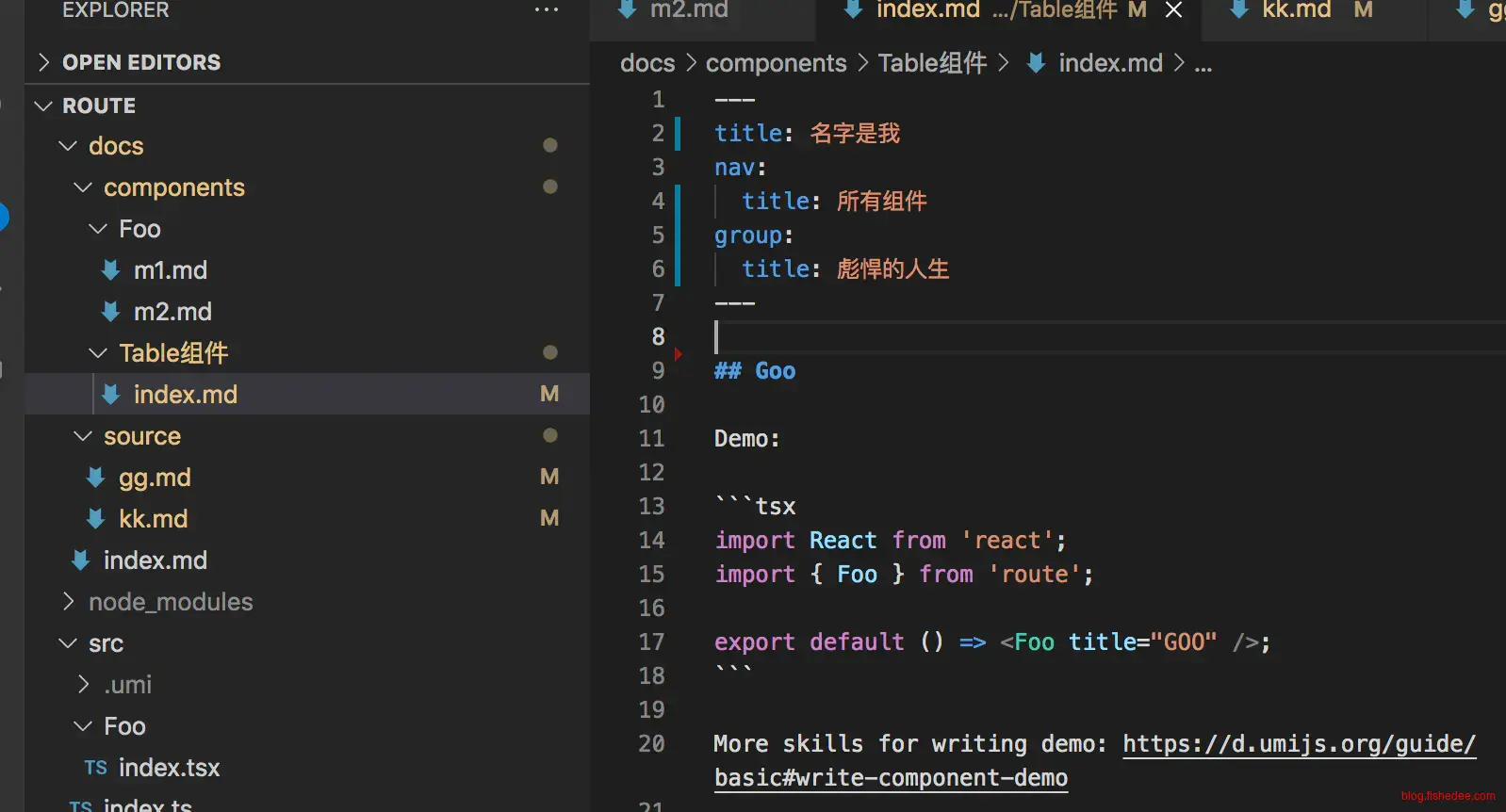Open the d.umijs.org guide link
Screen dimensions: 1506x812
click(1298, 744)
